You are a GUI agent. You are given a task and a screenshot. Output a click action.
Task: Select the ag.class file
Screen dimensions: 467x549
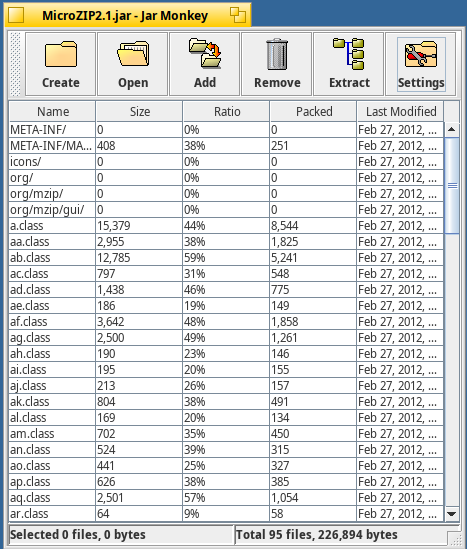(226, 338)
